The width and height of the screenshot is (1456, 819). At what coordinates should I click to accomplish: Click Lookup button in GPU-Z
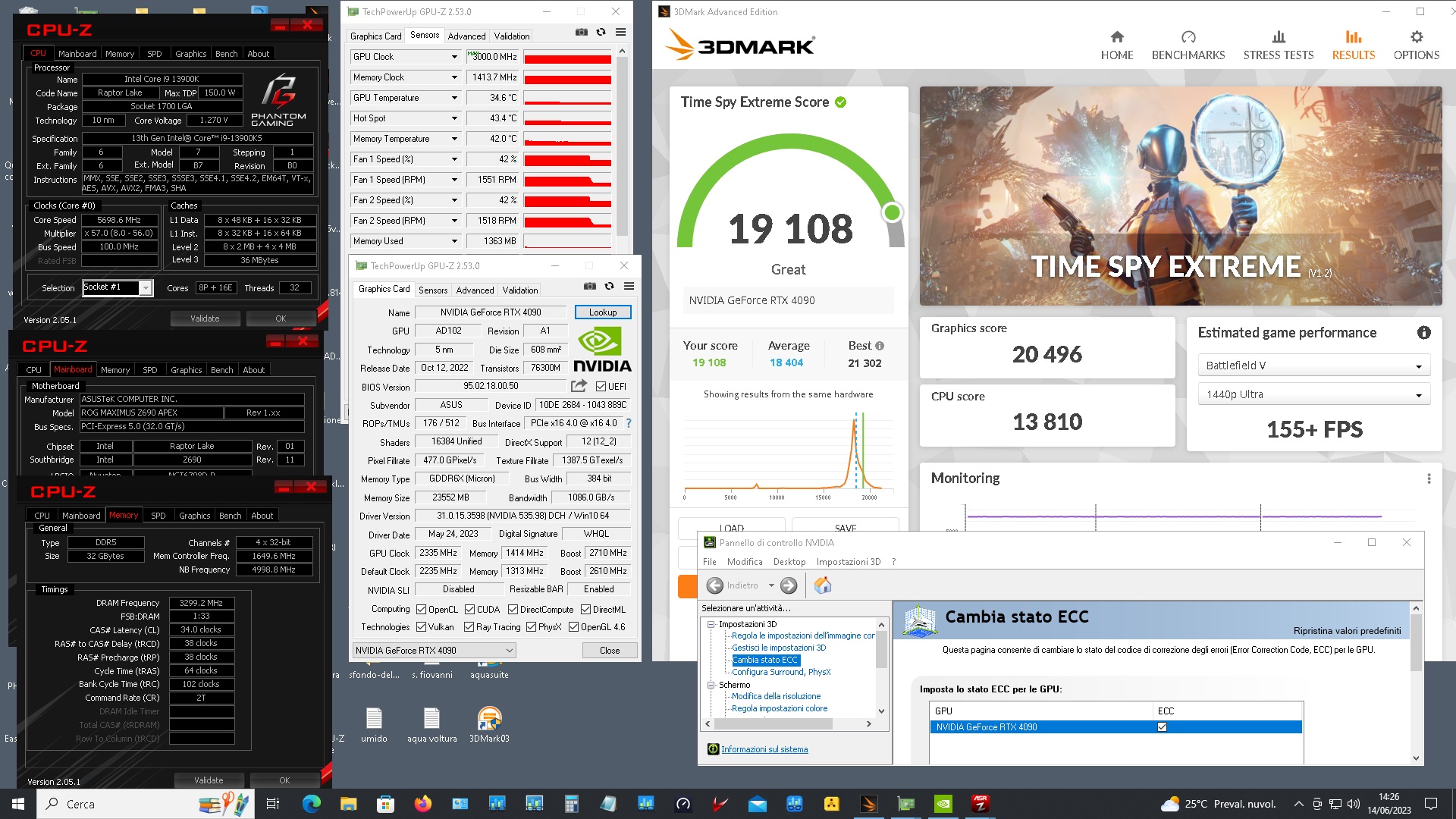(603, 312)
